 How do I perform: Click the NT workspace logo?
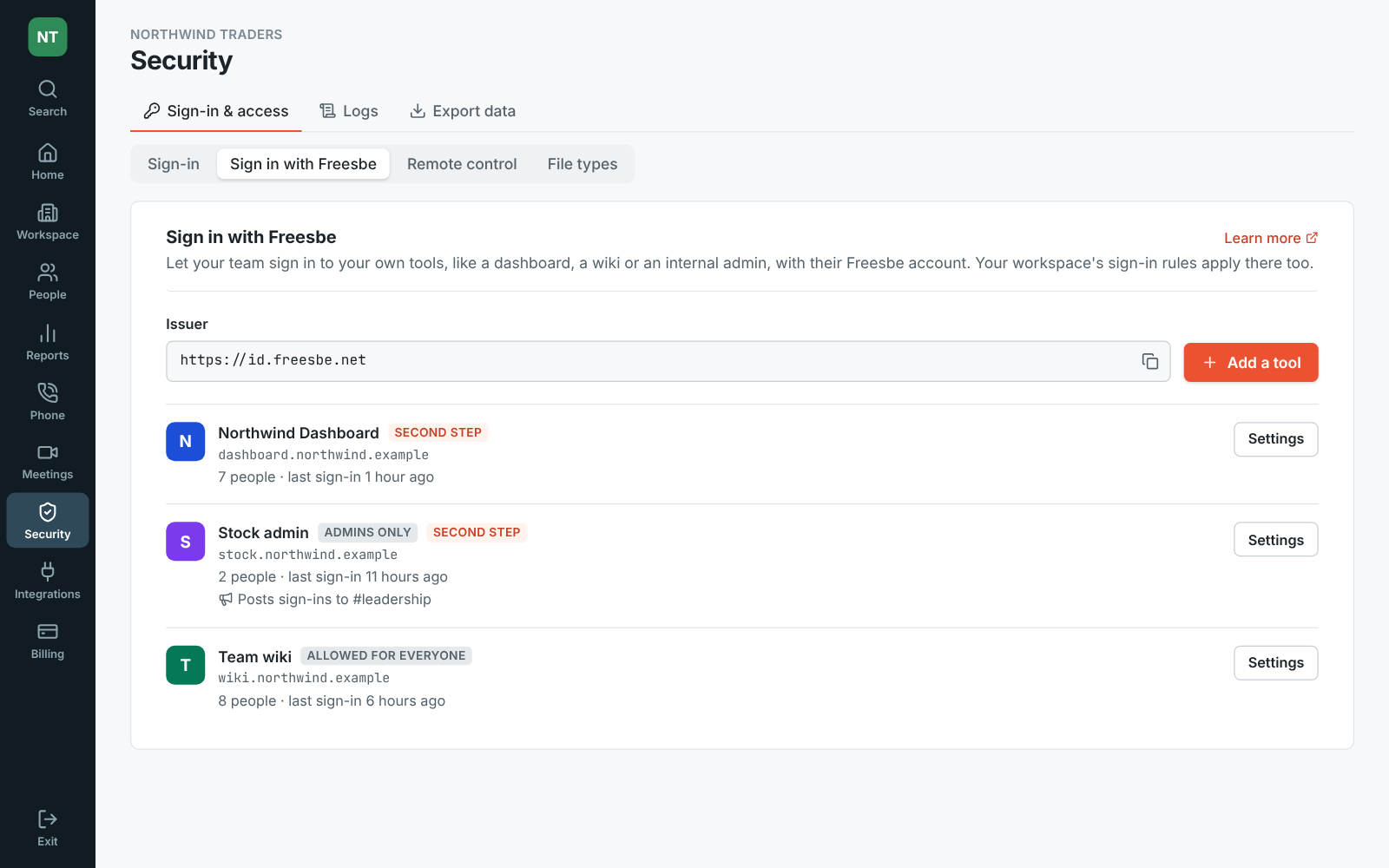[x=48, y=37]
